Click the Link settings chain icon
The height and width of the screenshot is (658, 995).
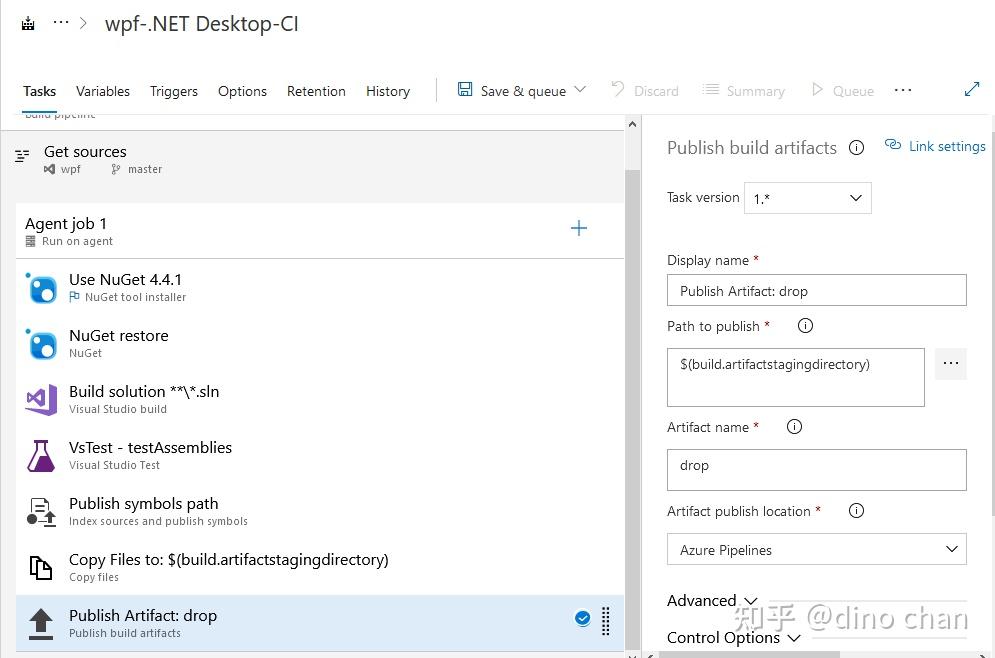coord(893,145)
